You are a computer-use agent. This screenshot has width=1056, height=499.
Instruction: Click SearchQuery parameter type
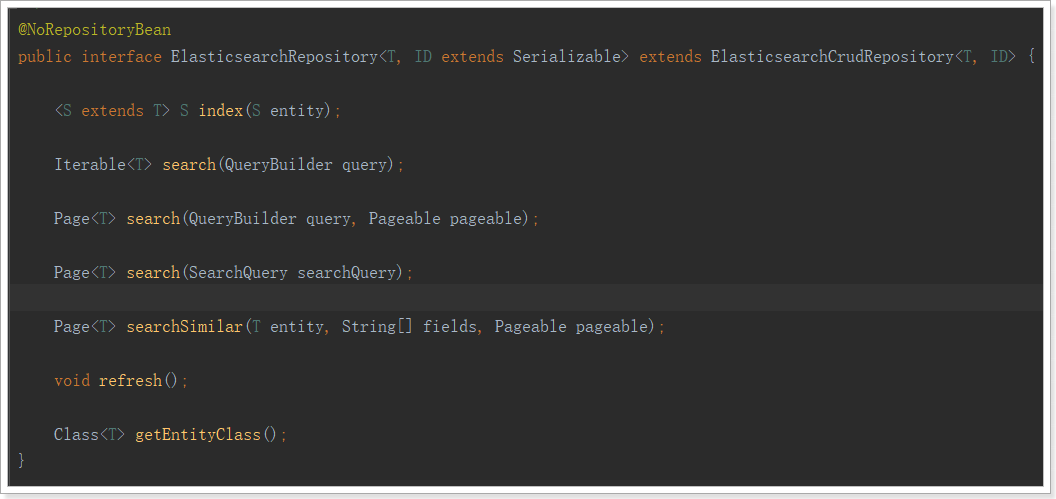coord(238,273)
